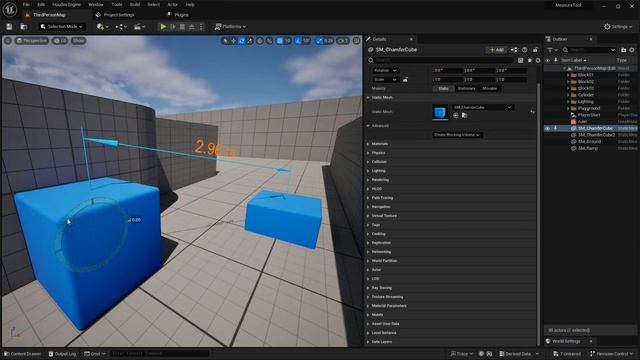
Task: Open the Perspective view dropdown
Action: (32, 40)
